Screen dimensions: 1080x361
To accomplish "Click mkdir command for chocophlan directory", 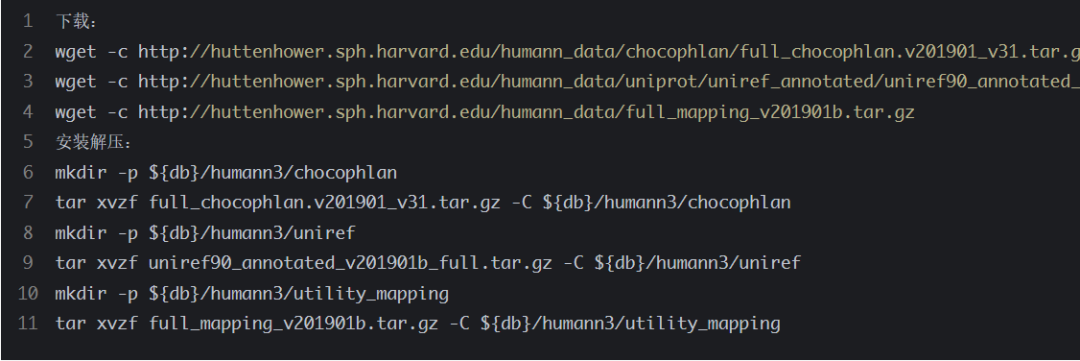I will tap(226, 172).
